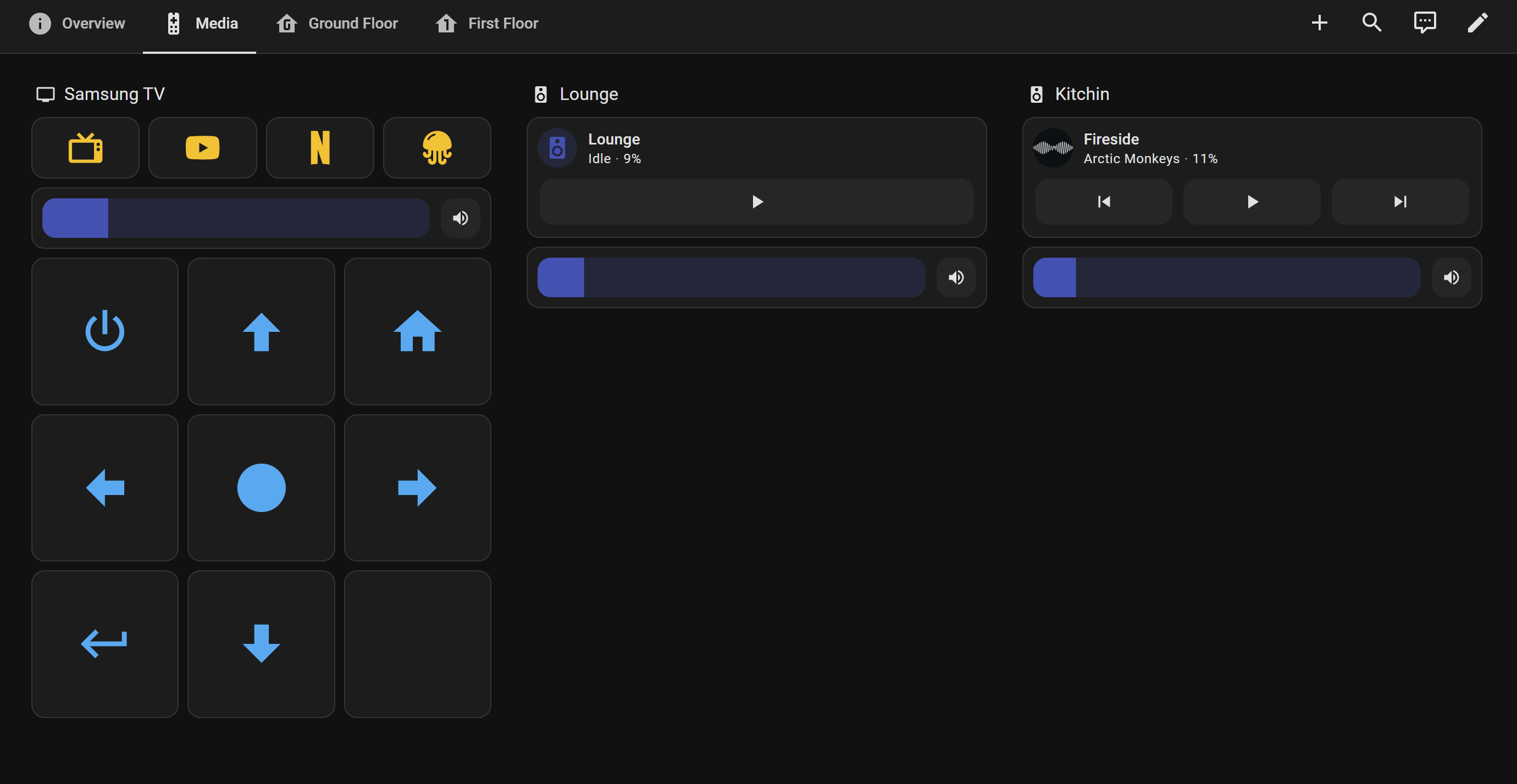Mute the Samsung TV volume
The image size is (1517, 784).
pos(461,218)
